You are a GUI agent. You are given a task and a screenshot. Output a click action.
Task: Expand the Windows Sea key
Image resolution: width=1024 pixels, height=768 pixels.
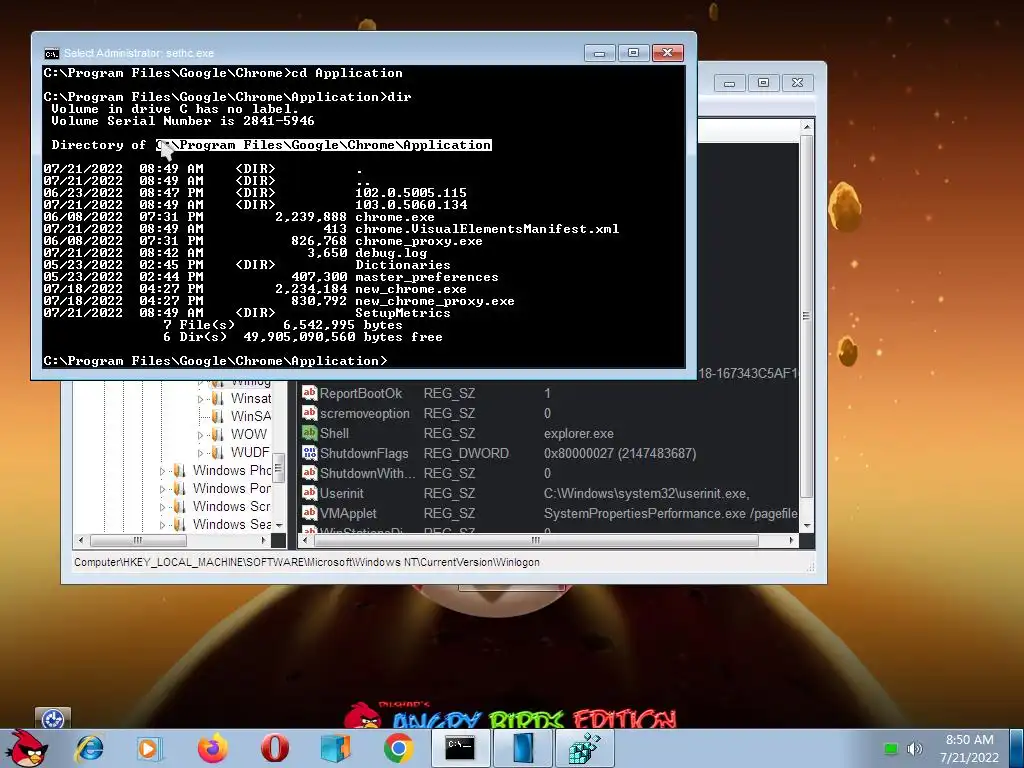162,525
